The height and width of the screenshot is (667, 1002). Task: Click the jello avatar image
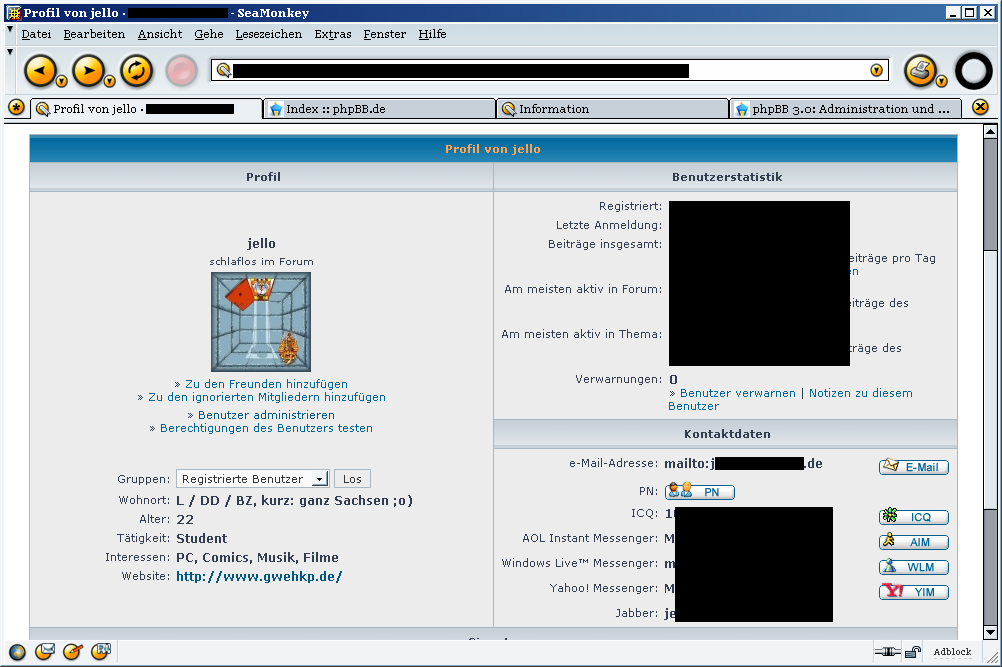(261, 322)
